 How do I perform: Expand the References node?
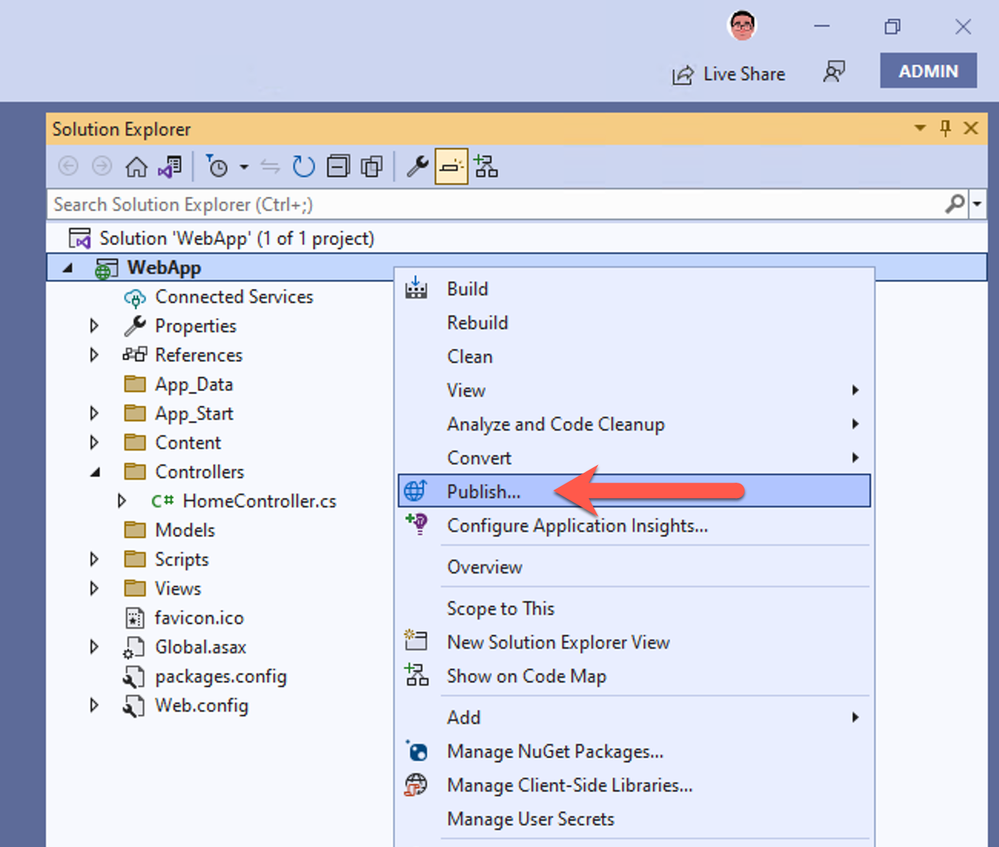pyautogui.click(x=94, y=355)
